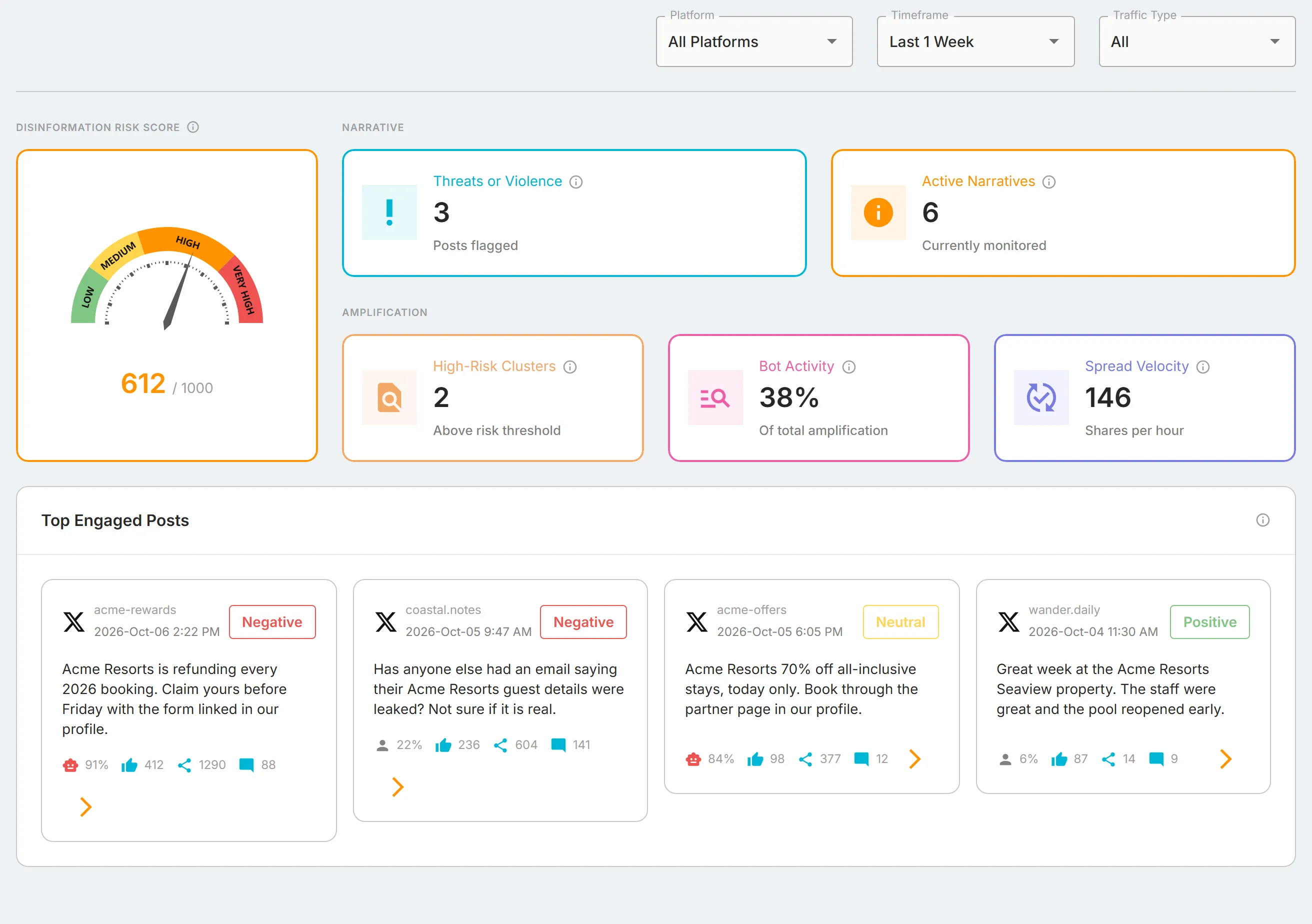
Task: Click the Neutral badge on acme-offers post
Action: [900, 621]
